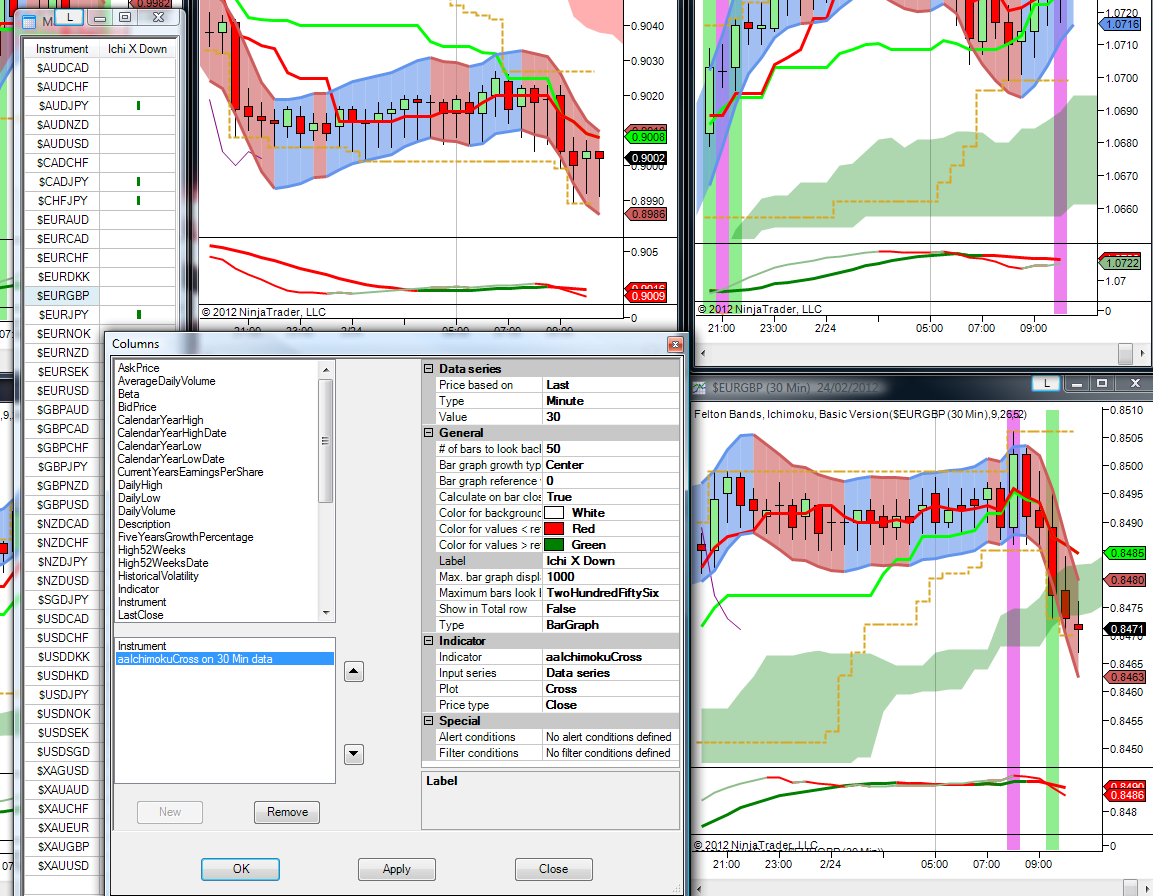Edit the Label field Ichi X Down
1153x896 pixels.
click(x=610, y=561)
